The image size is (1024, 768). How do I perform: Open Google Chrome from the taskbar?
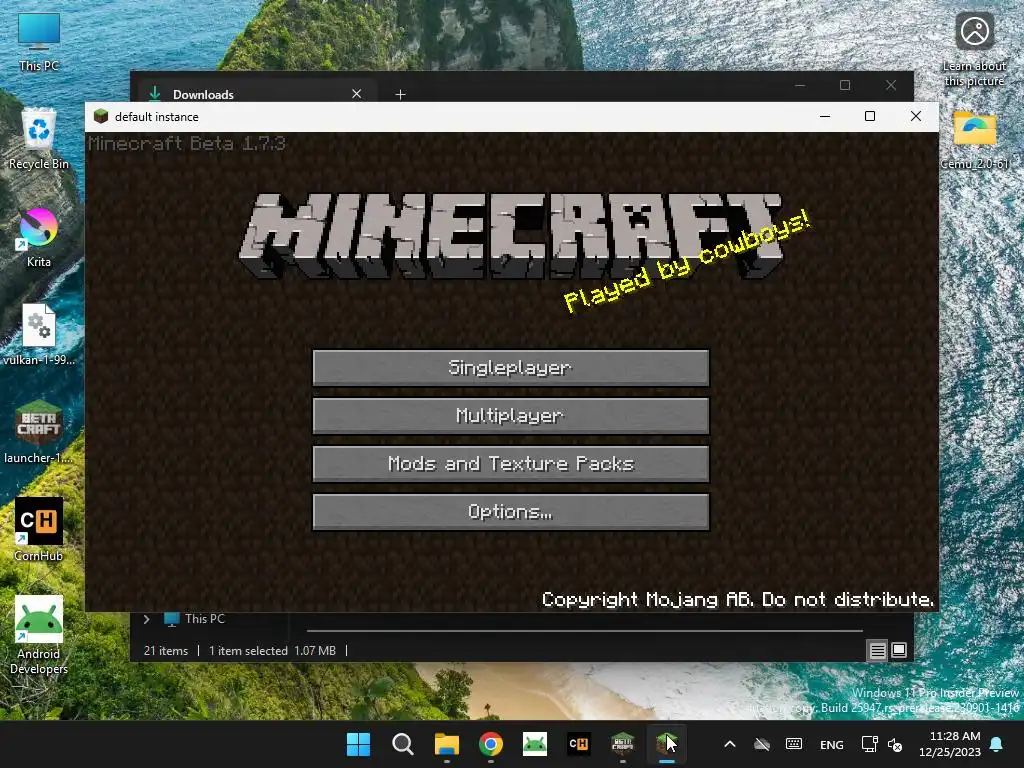pyautogui.click(x=490, y=744)
